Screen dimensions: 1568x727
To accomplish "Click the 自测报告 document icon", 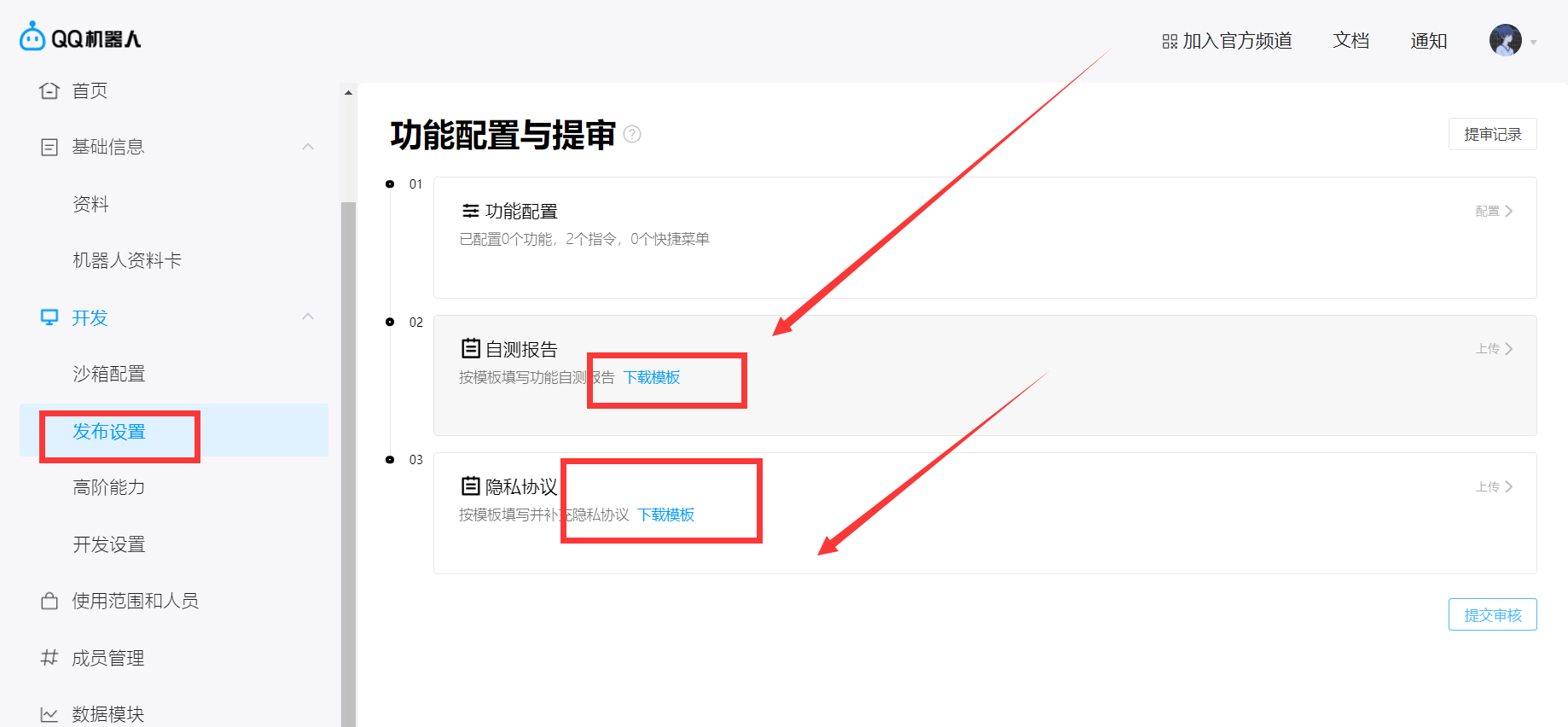I will (470, 348).
